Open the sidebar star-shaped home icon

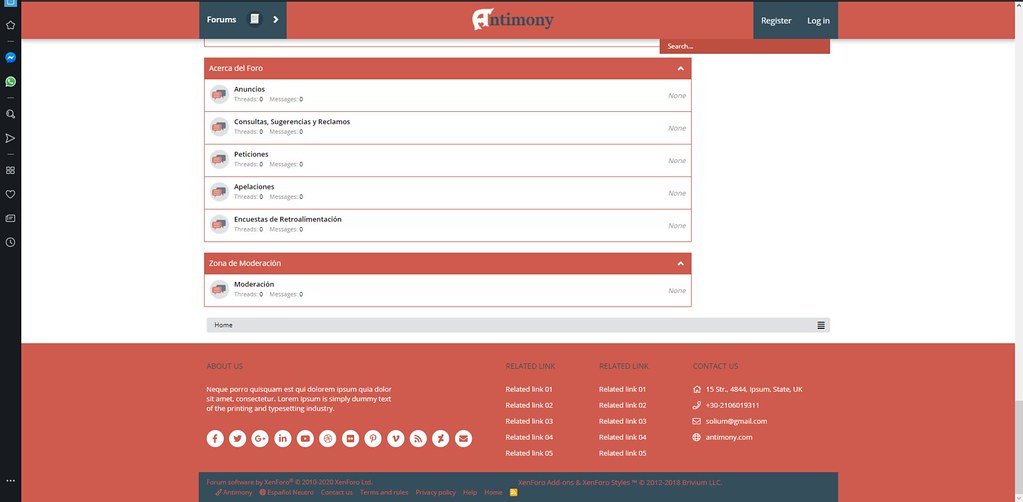coord(10,25)
